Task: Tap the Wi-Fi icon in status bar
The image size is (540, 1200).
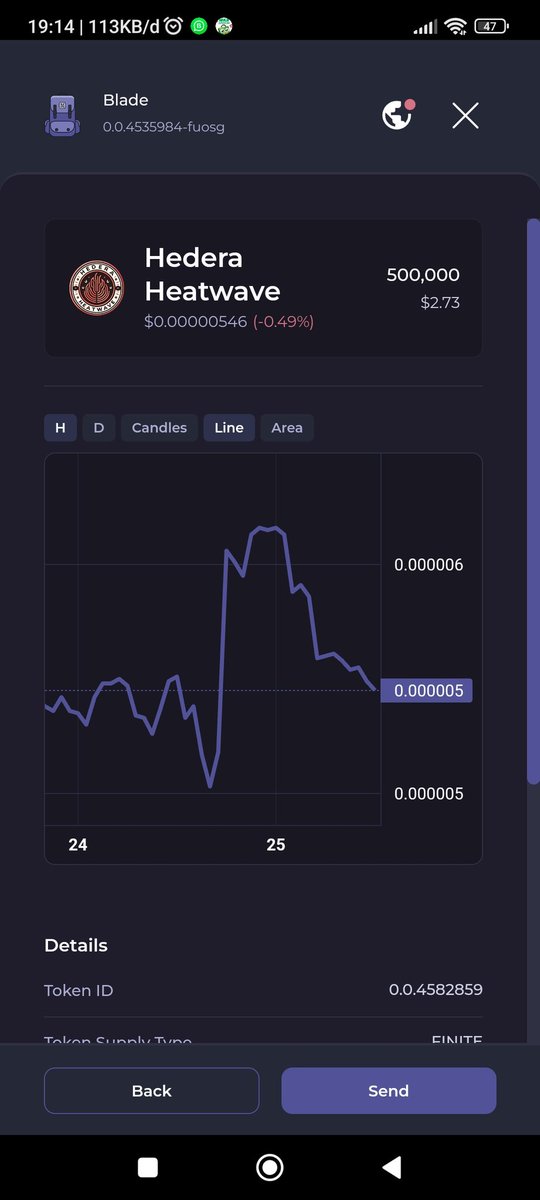Action: (456, 26)
